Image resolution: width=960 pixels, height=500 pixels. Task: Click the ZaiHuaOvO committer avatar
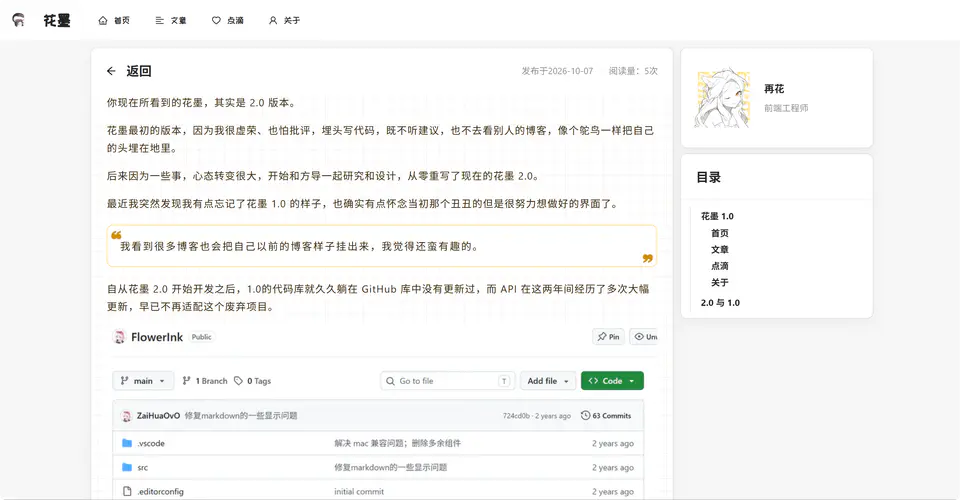point(126,416)
